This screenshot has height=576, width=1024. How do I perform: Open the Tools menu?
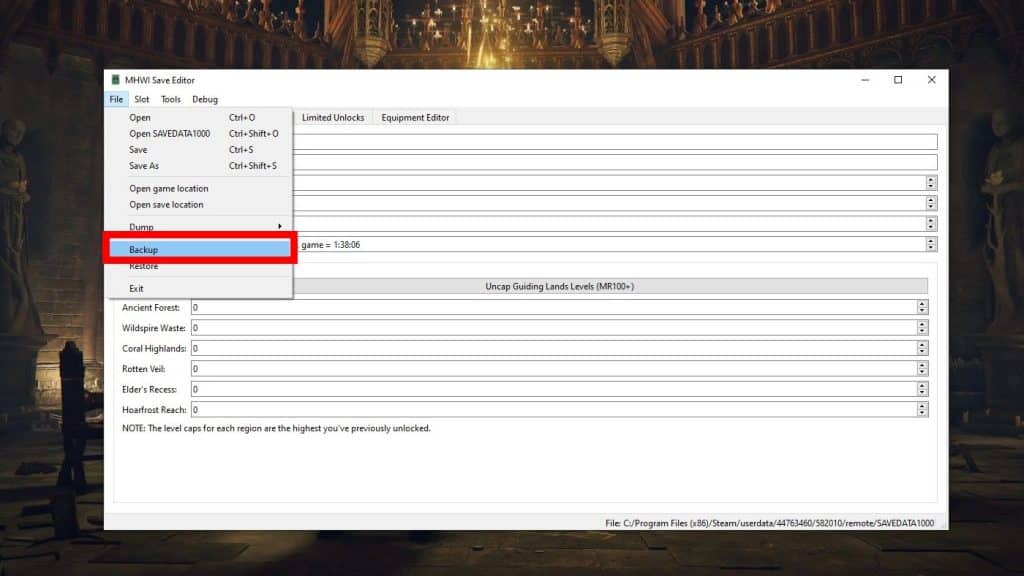click(x=170, y=99)
